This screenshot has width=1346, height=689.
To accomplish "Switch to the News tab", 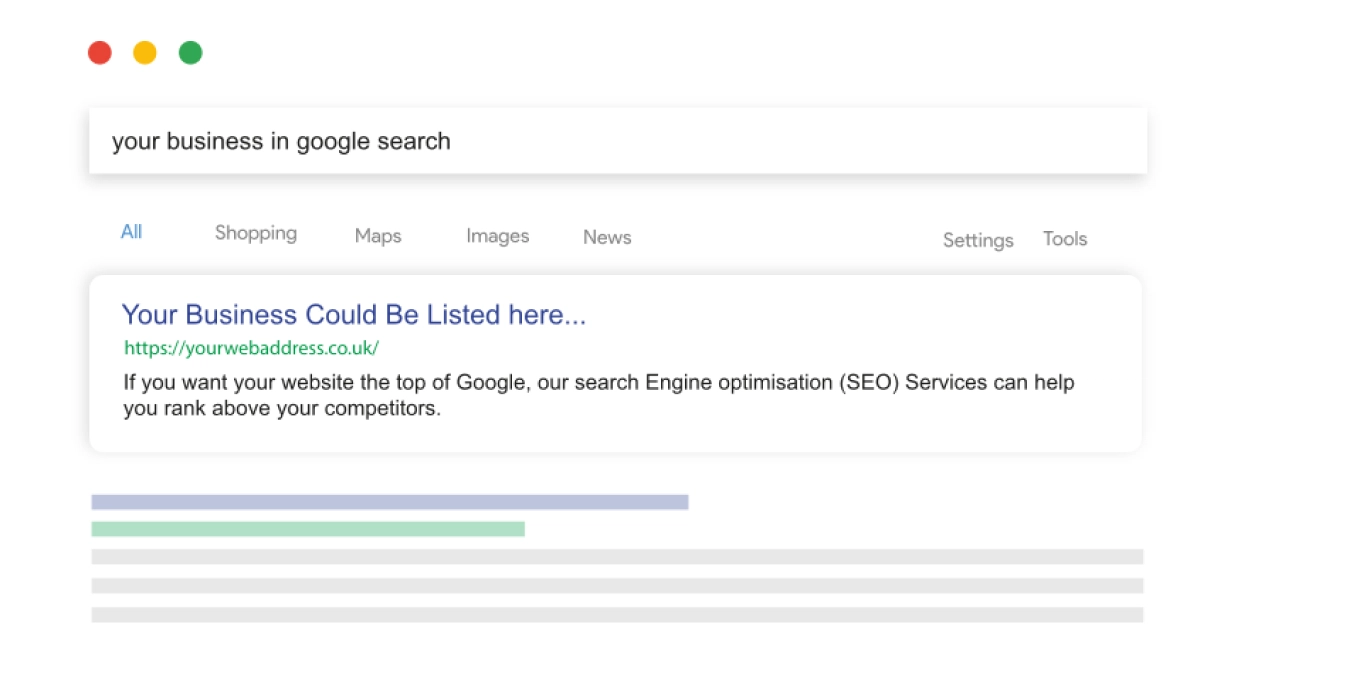I will 606,237.
